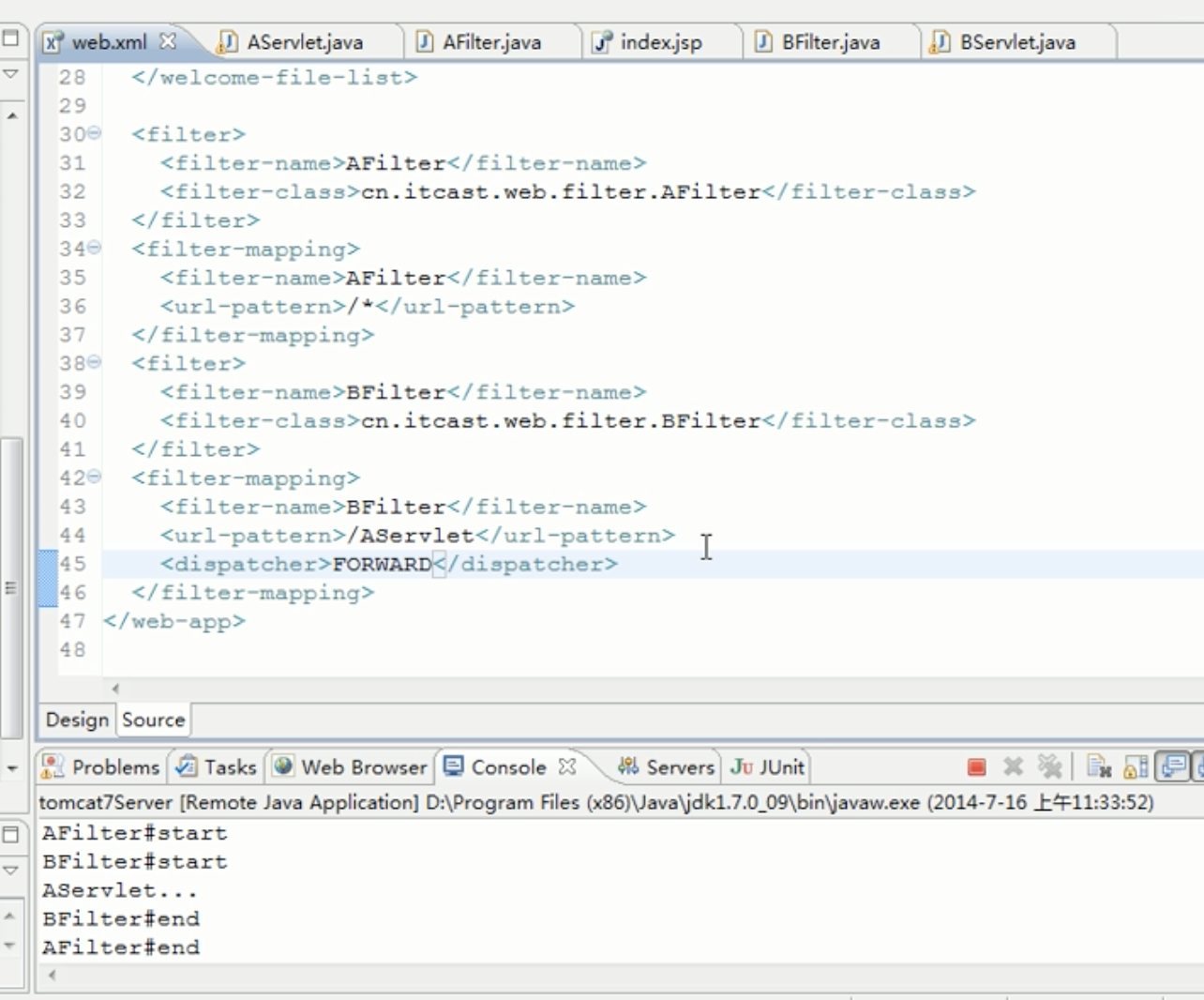1204x1000 pixels.
Task: Toggle show console when standard out changes
Action: tap(1172, 767)
